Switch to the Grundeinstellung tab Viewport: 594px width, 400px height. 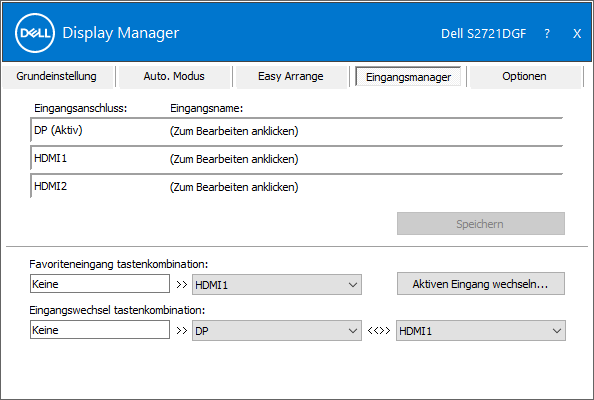point(58,77)
